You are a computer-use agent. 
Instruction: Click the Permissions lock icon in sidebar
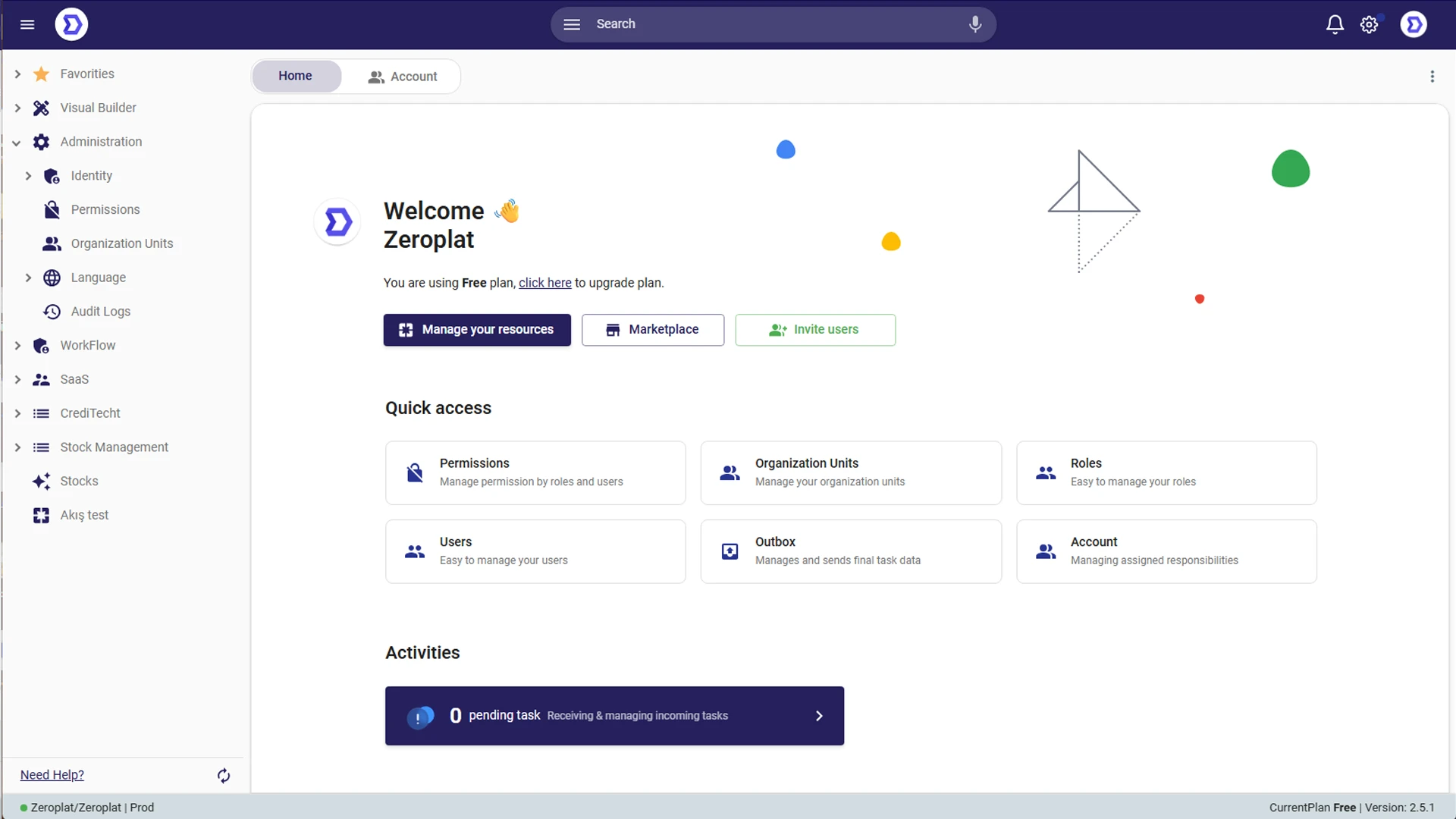pyautogui.click(x=52, y=210)
